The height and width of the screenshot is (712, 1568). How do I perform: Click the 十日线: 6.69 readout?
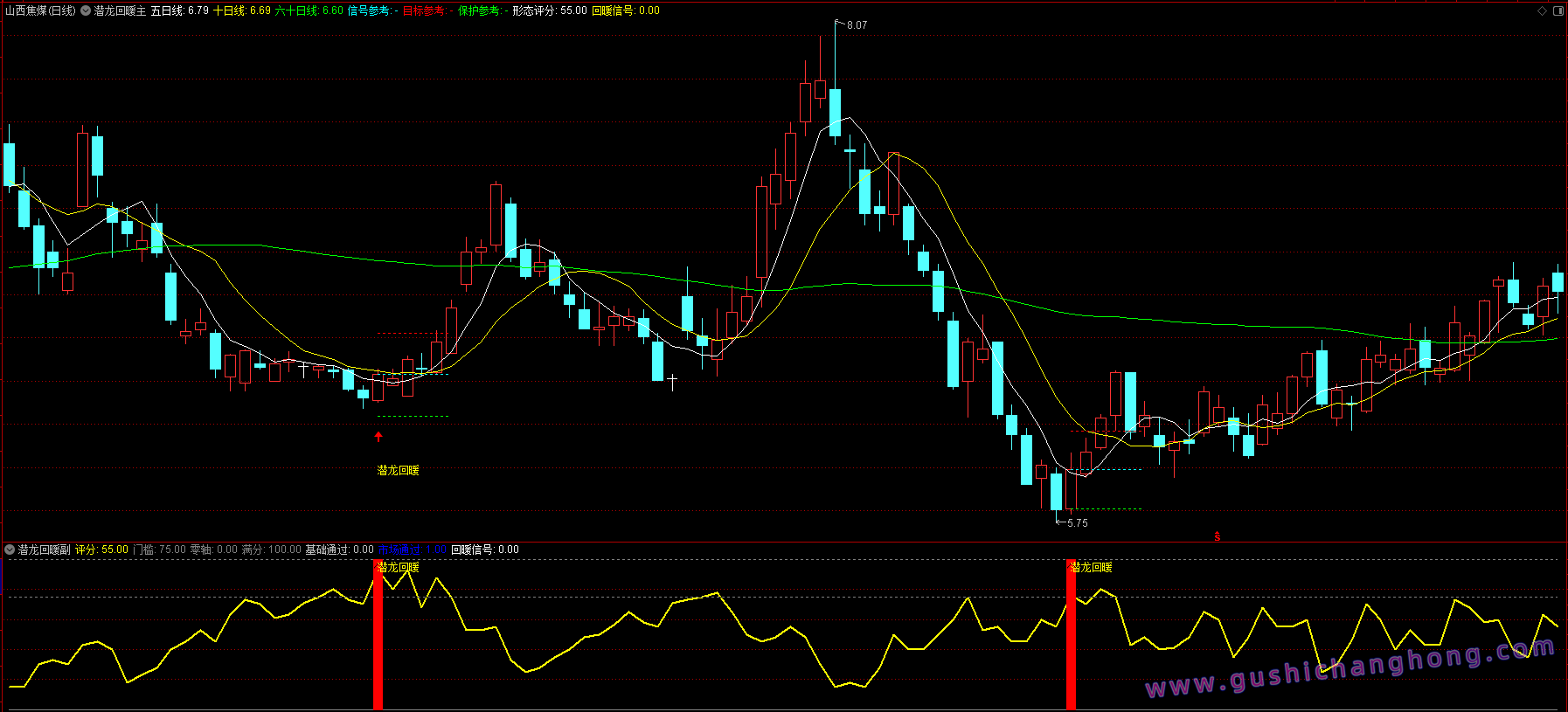click(242, 11)
